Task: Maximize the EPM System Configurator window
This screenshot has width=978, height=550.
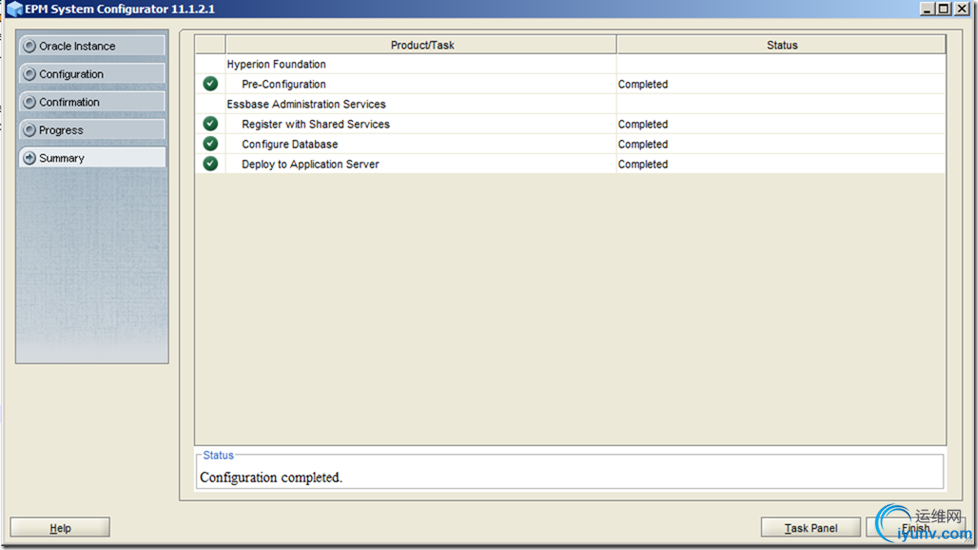Action: (944, 9)
